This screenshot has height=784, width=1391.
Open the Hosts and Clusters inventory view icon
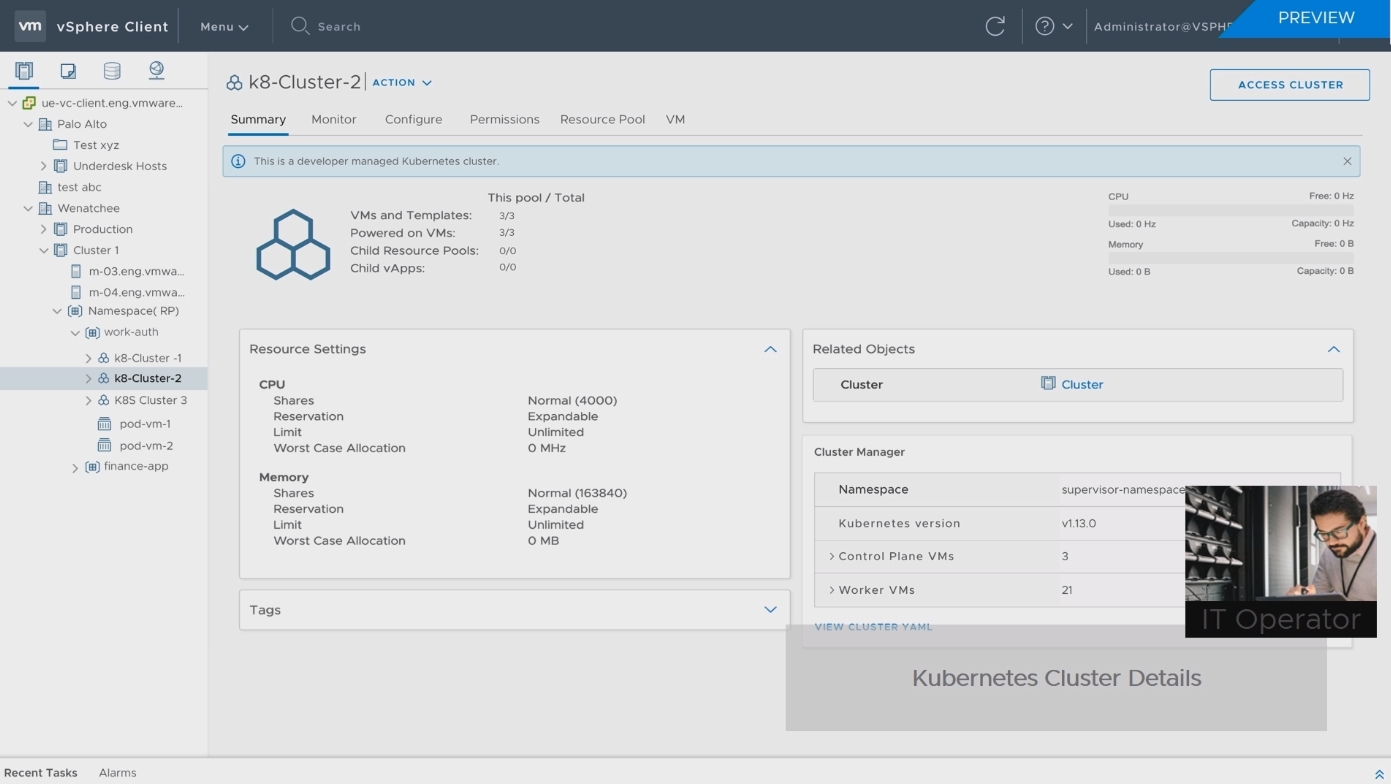click(x=24, y=71)
